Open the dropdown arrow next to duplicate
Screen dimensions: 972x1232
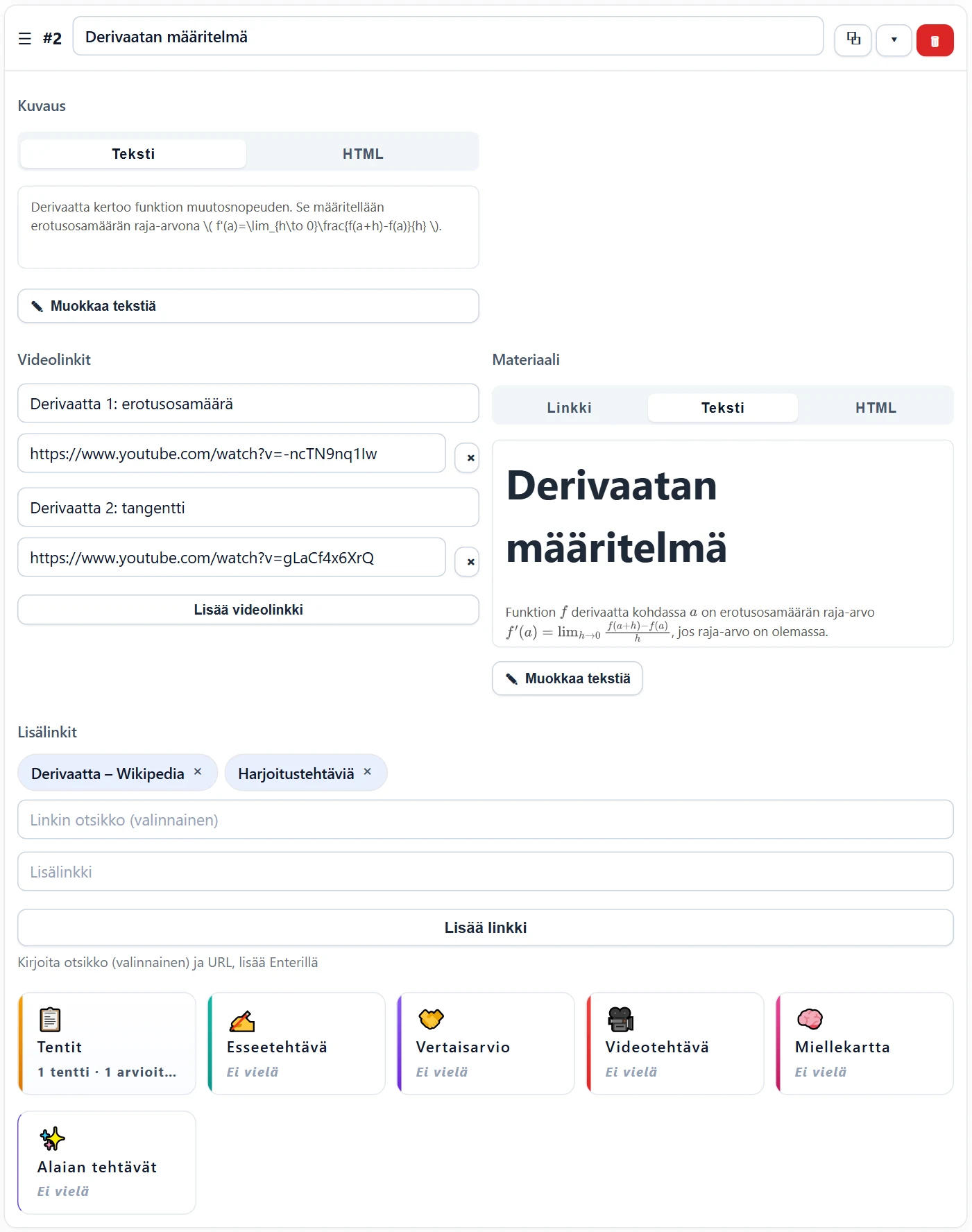click(x=894, y=40)
